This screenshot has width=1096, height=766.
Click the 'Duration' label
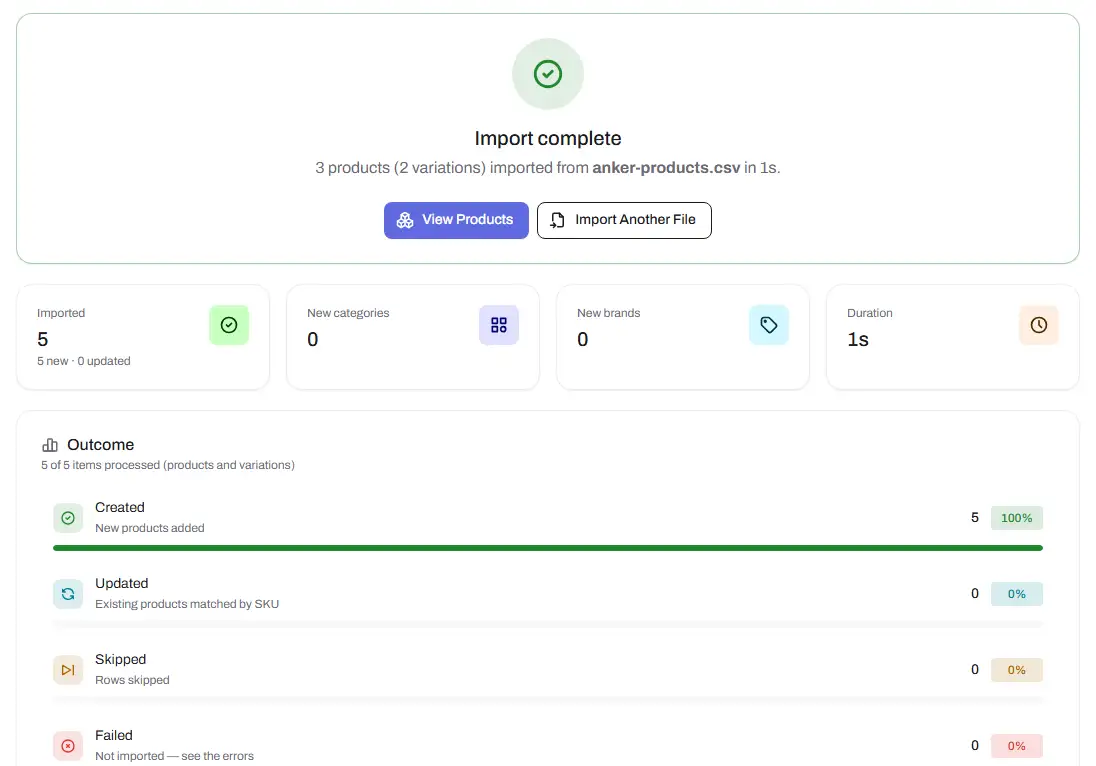tap(870, 313)
